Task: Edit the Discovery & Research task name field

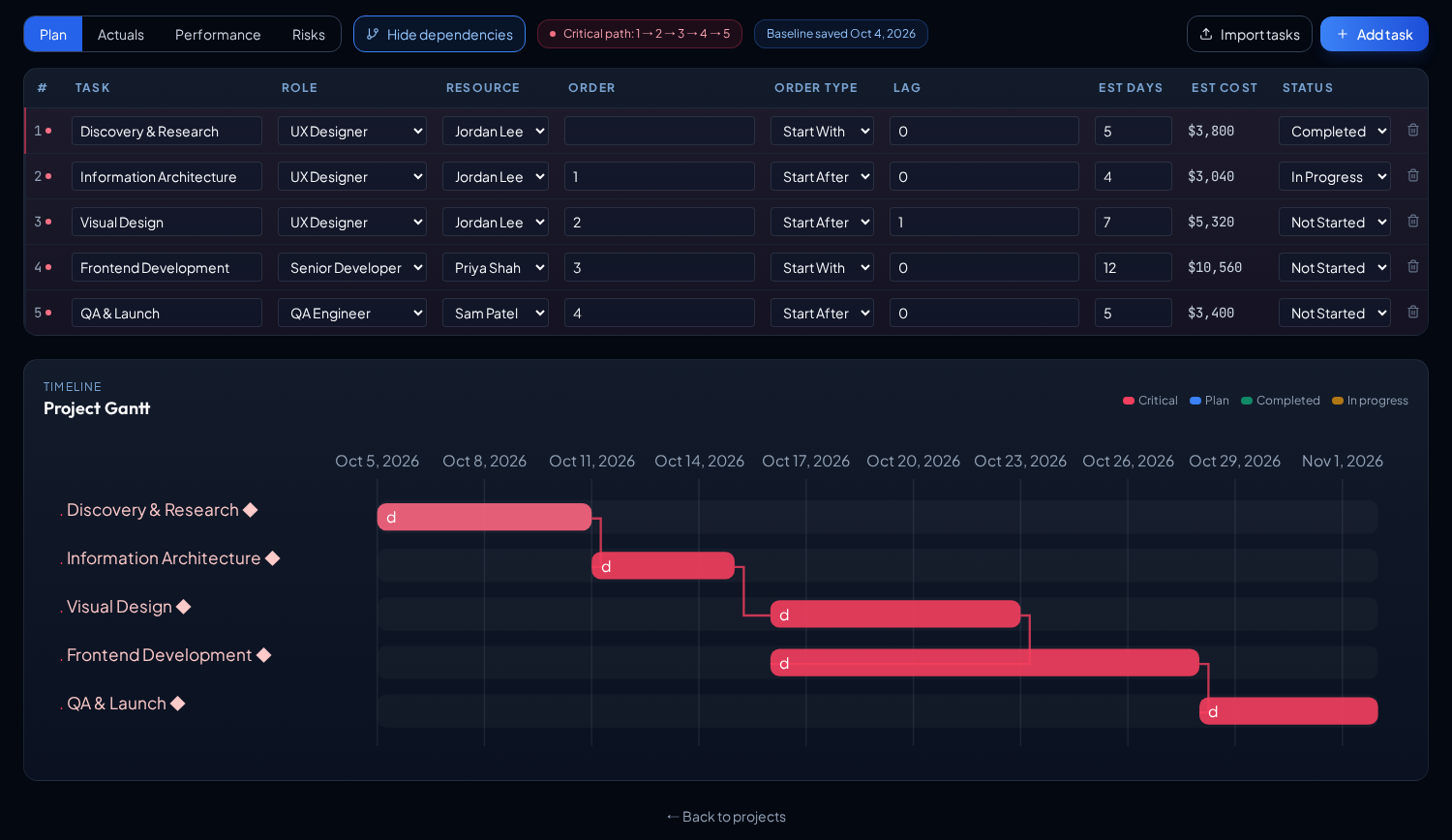Action: (x=166, y=131)
